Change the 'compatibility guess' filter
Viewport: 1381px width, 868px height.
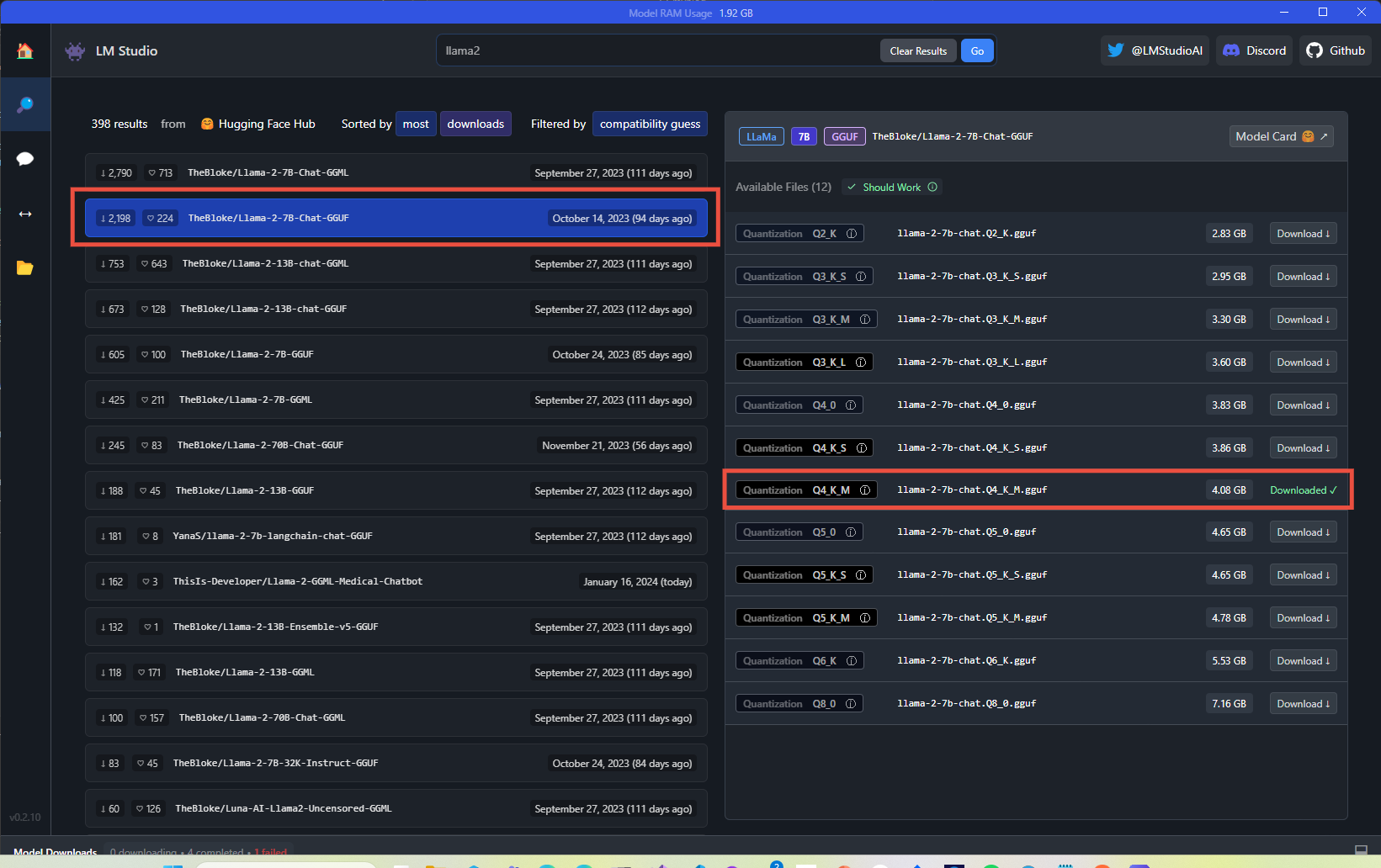click(650, 124)
